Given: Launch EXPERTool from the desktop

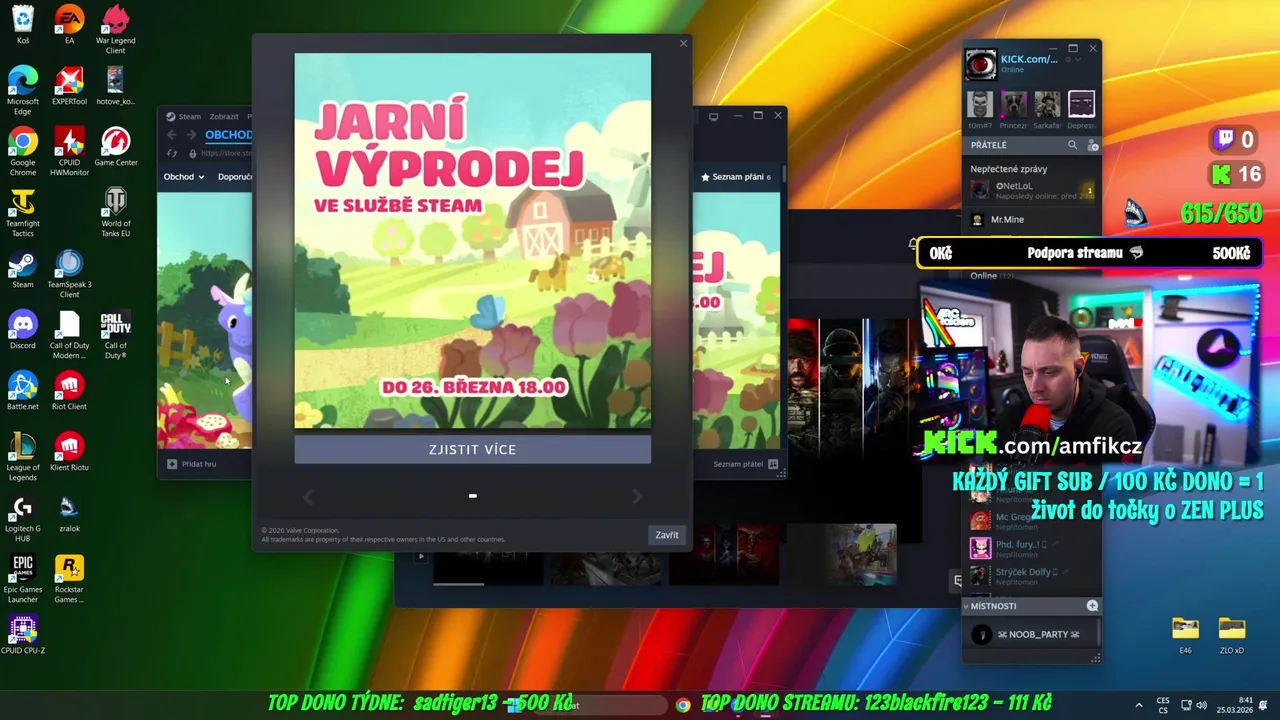Looking at the screenshot, I should click(x=69, y=86).
